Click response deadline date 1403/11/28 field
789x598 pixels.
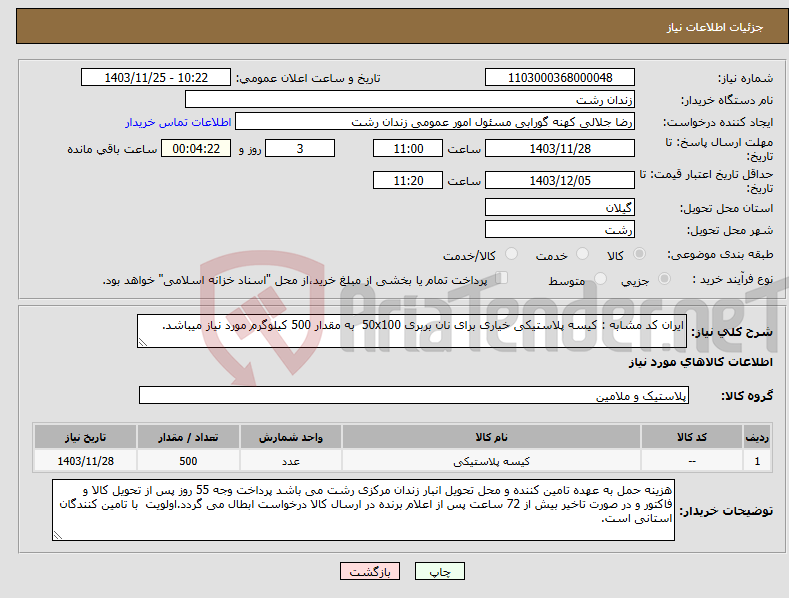click(x=560, y=148)
